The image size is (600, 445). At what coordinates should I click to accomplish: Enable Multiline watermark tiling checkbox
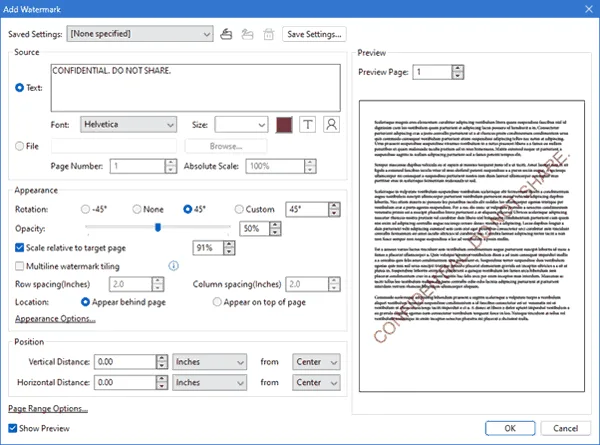click(x=21, y=266)
